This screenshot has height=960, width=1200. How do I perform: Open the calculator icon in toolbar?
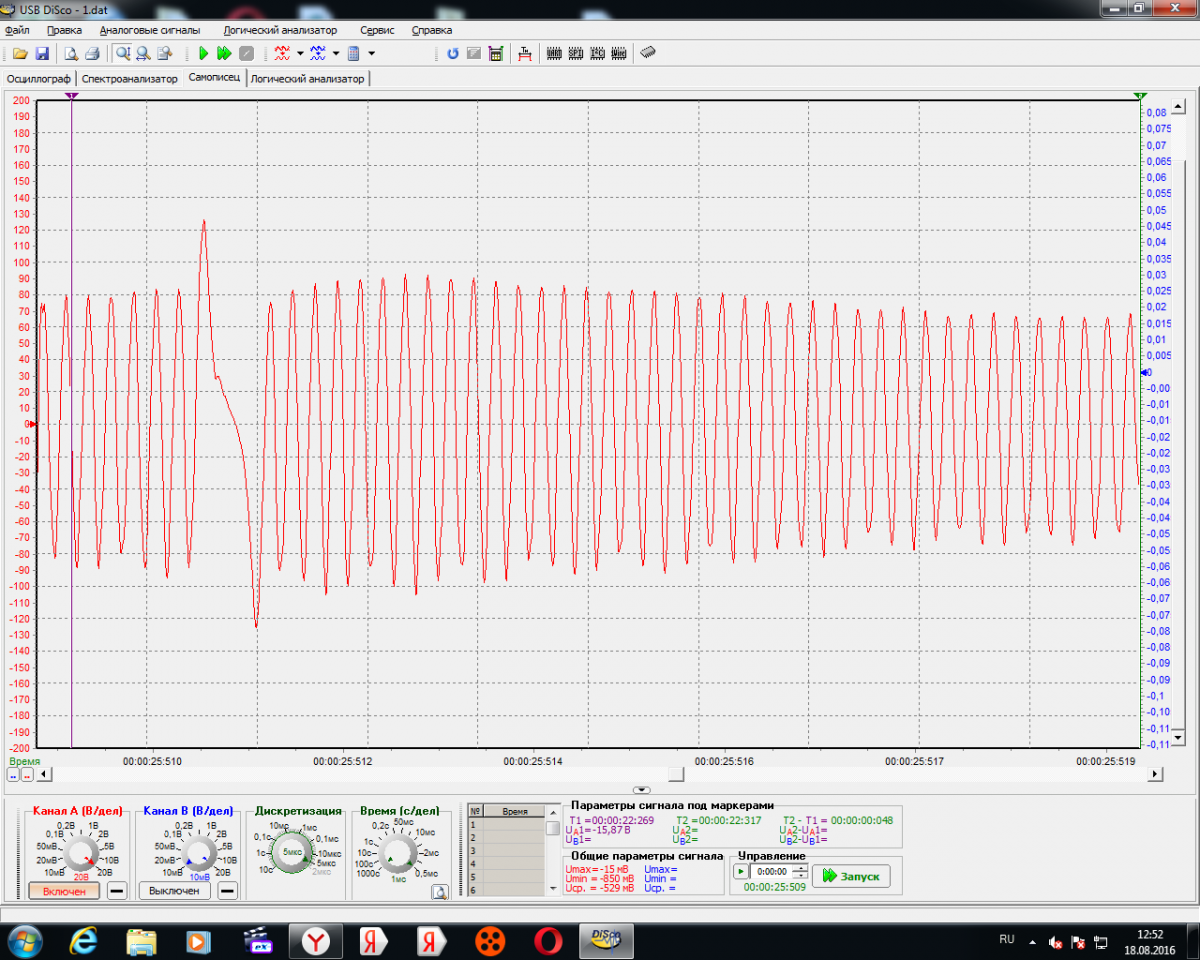coord(495,53)
